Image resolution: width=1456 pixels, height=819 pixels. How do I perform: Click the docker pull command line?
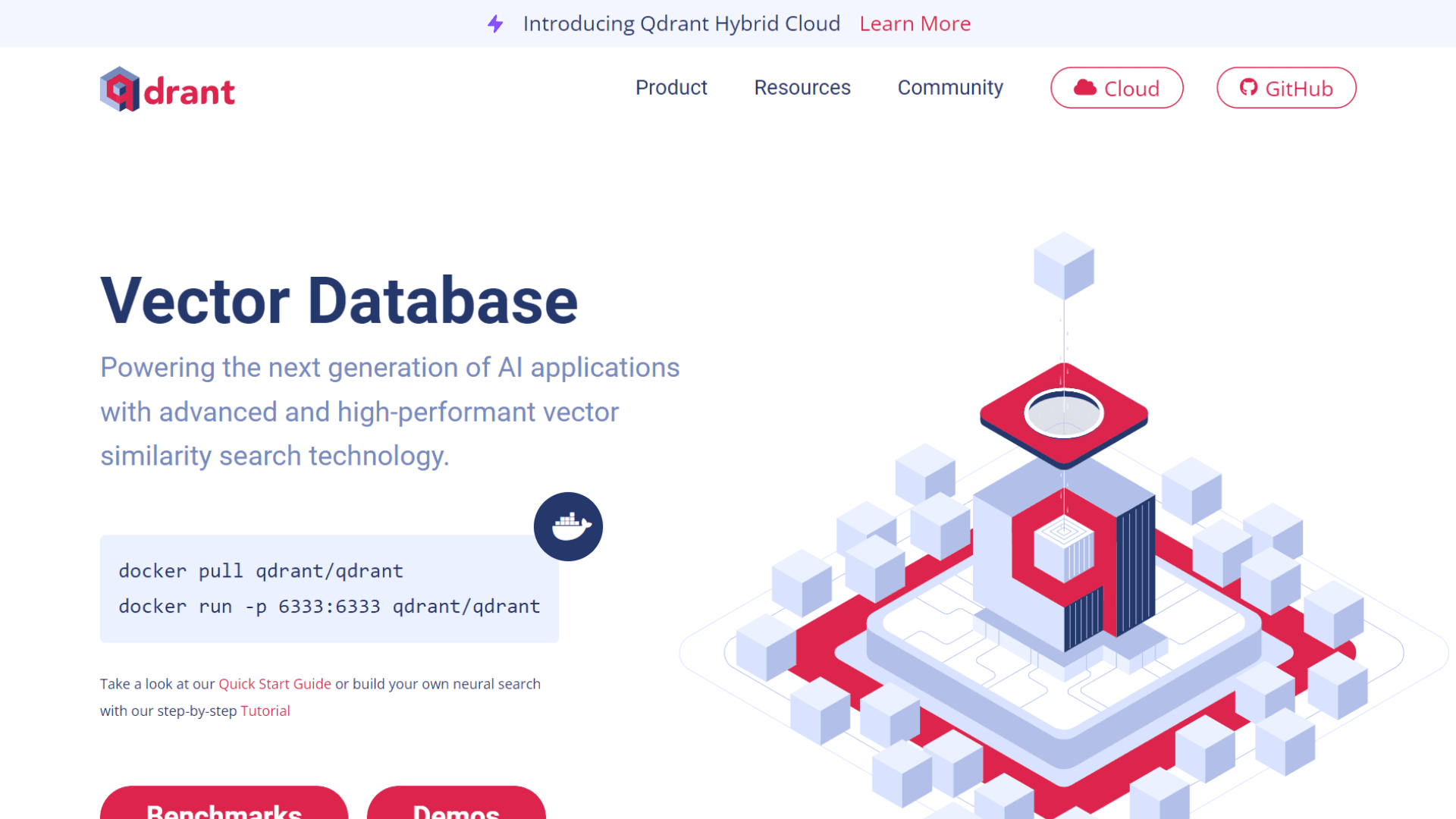[261, 571]
